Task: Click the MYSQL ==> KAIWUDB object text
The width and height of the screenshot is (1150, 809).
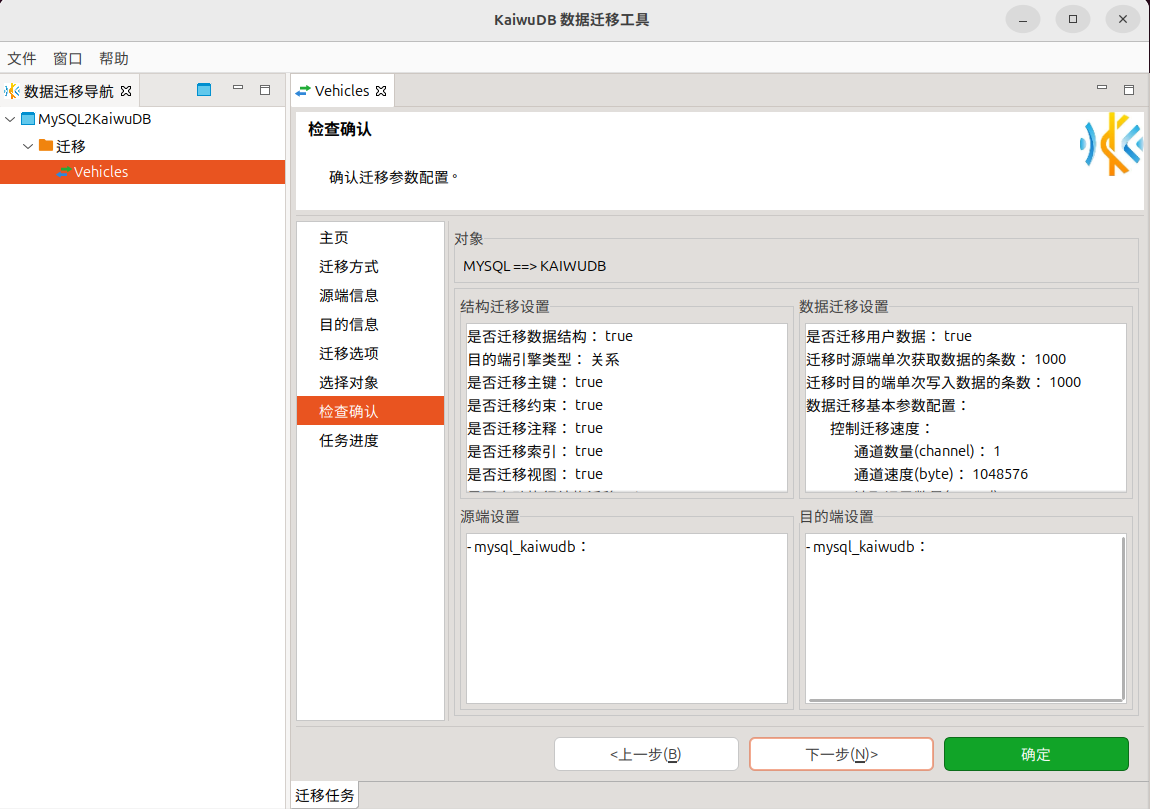Action: point(535,266)
